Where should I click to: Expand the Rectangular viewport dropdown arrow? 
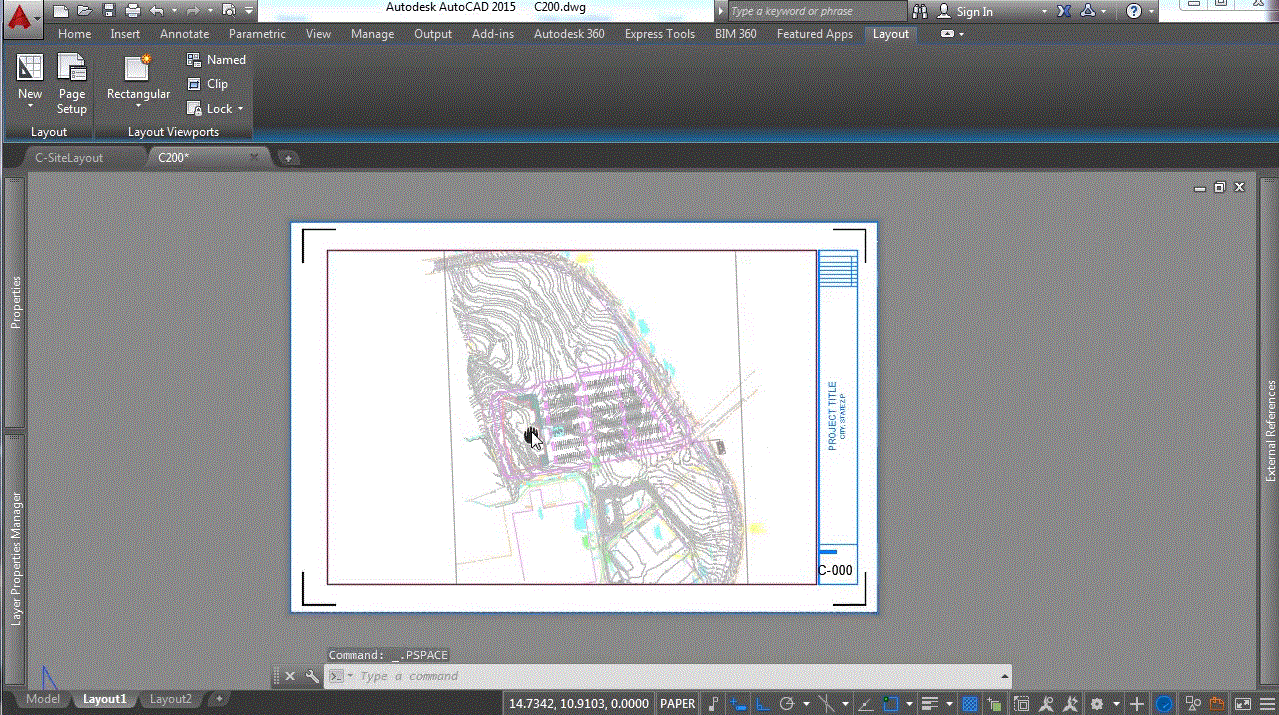[x=138, y=106]
